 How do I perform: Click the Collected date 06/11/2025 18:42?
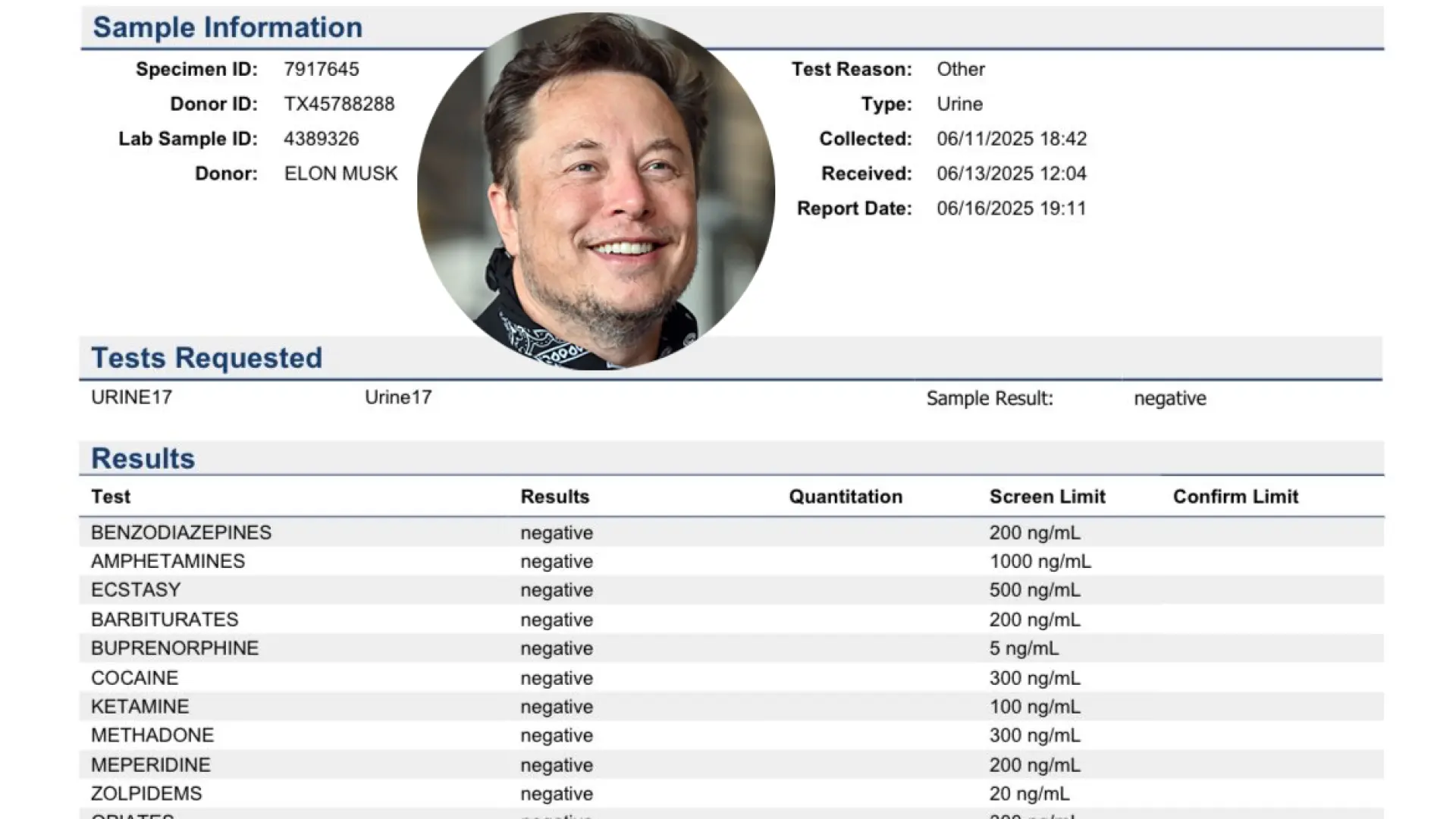pyautogui.click(x=1011, y=139)
